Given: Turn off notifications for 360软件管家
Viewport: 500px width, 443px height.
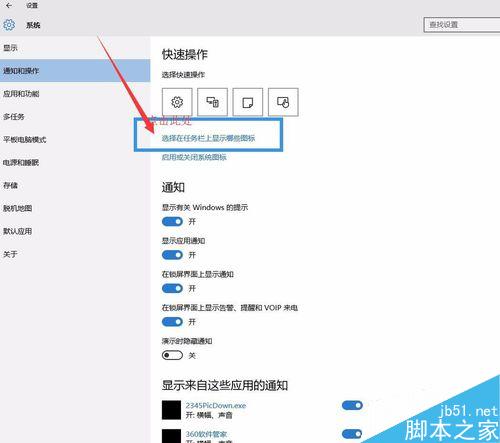Looking at the screenshot, I should [352, 434].
